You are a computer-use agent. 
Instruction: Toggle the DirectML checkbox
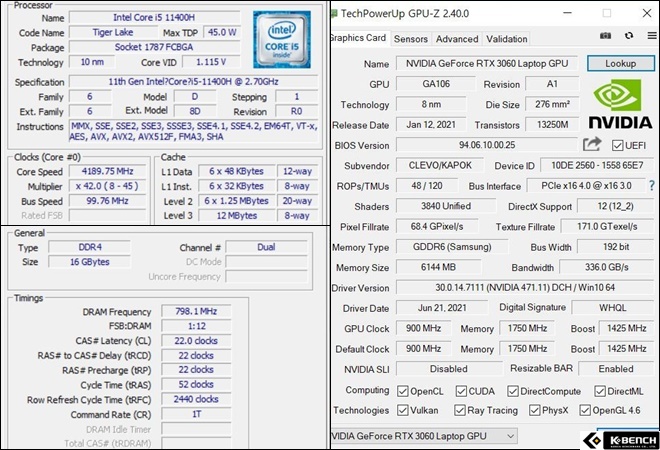(x=600, y=391)
